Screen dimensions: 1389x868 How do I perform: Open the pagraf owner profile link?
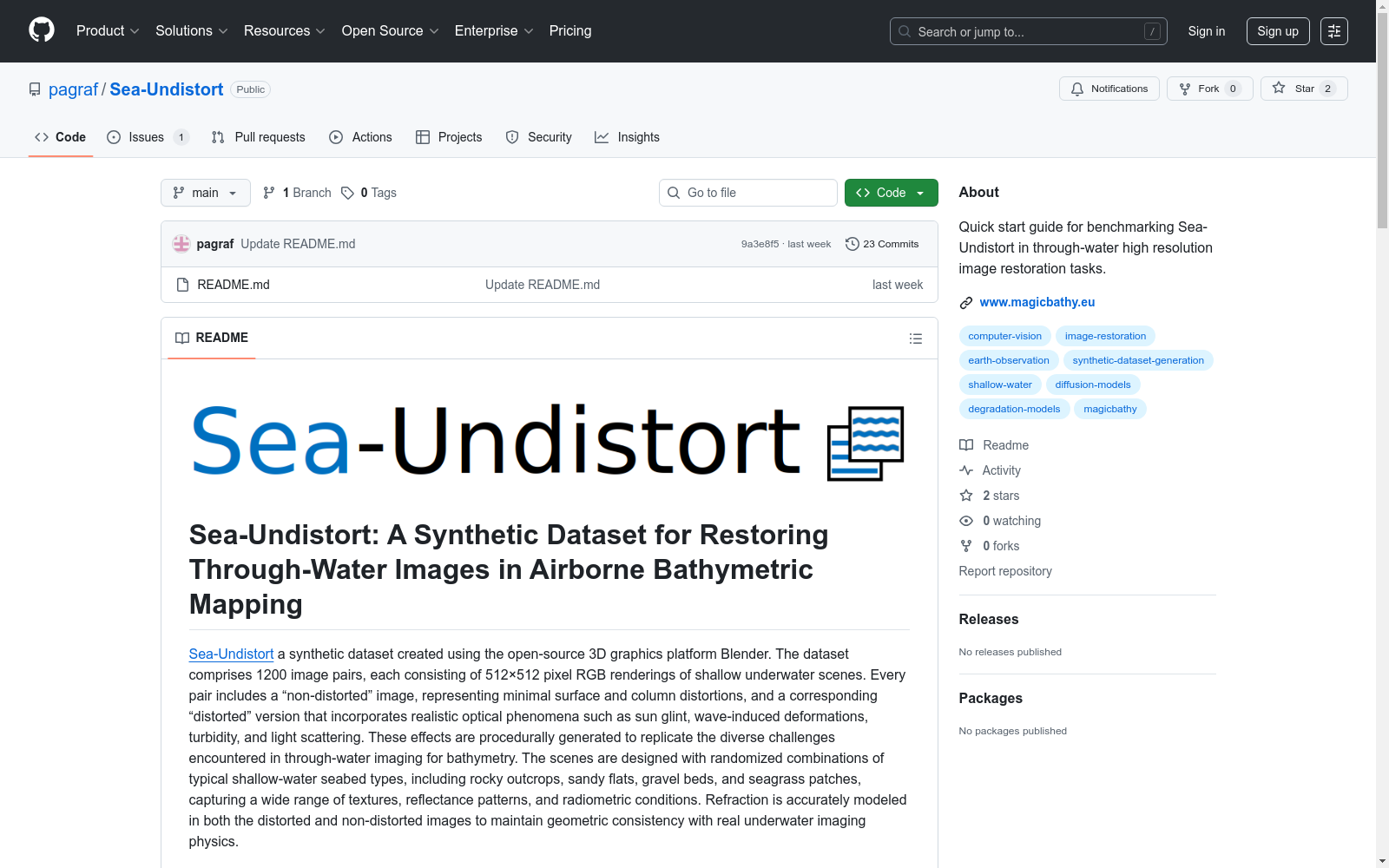point(74,89)
